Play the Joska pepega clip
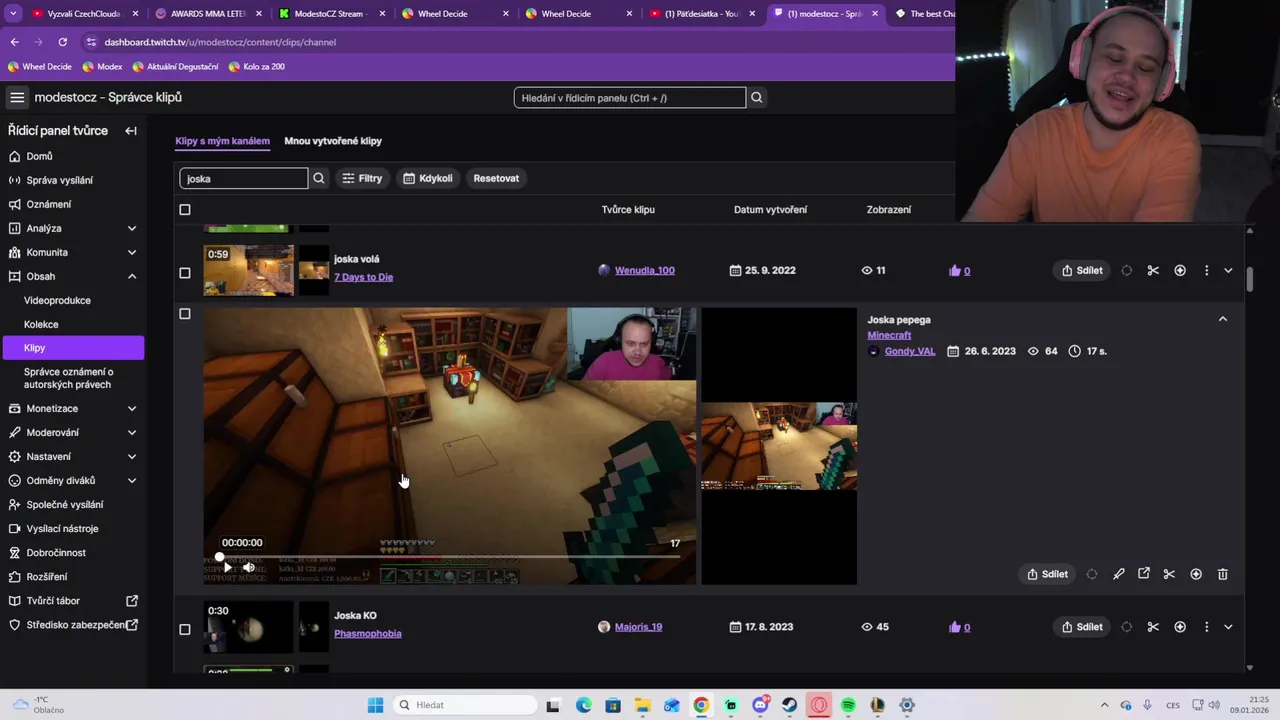The height and width of the screenshot is (720, 1280). tap(227, 567)
